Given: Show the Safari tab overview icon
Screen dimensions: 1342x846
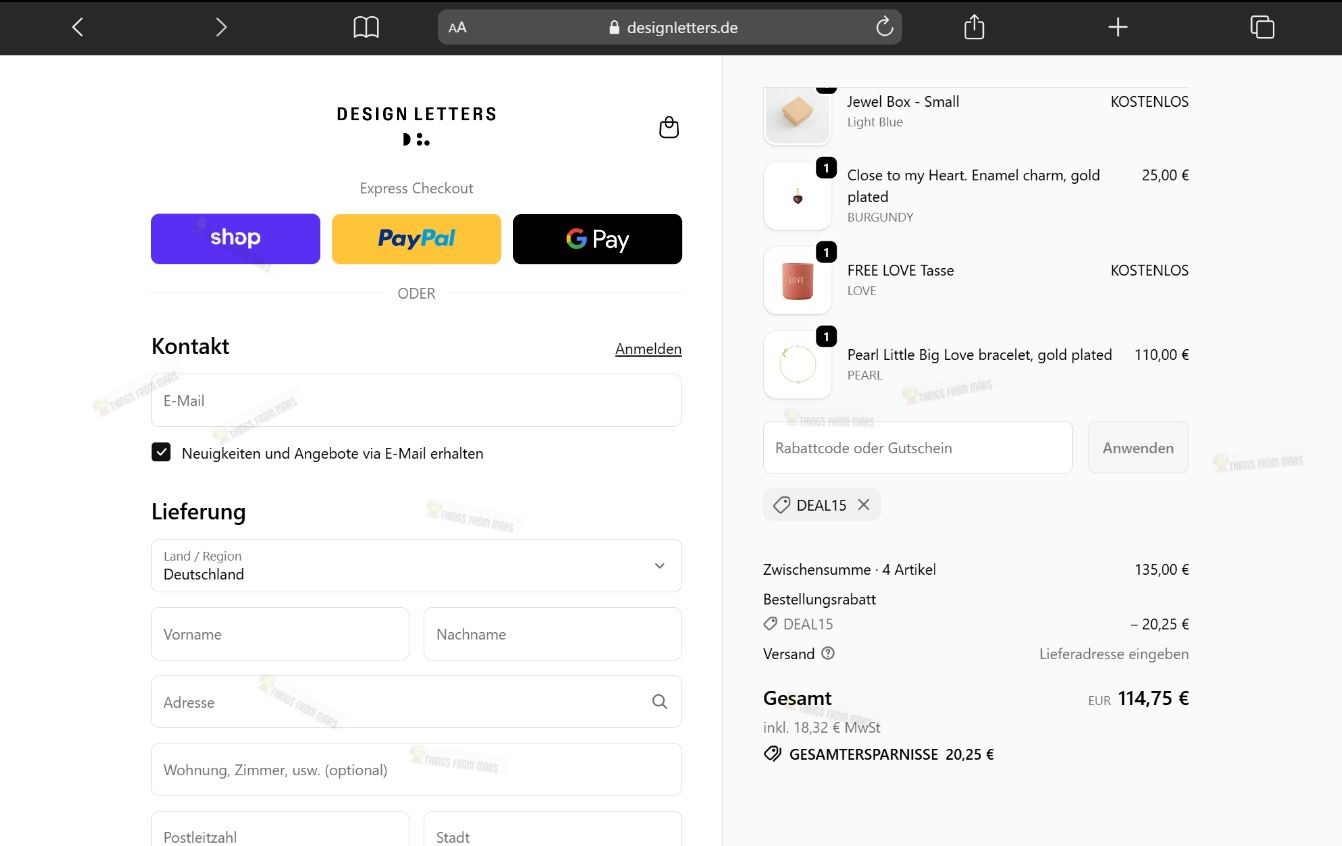Looking at the screenshot, I should [x=1262, y=27].
